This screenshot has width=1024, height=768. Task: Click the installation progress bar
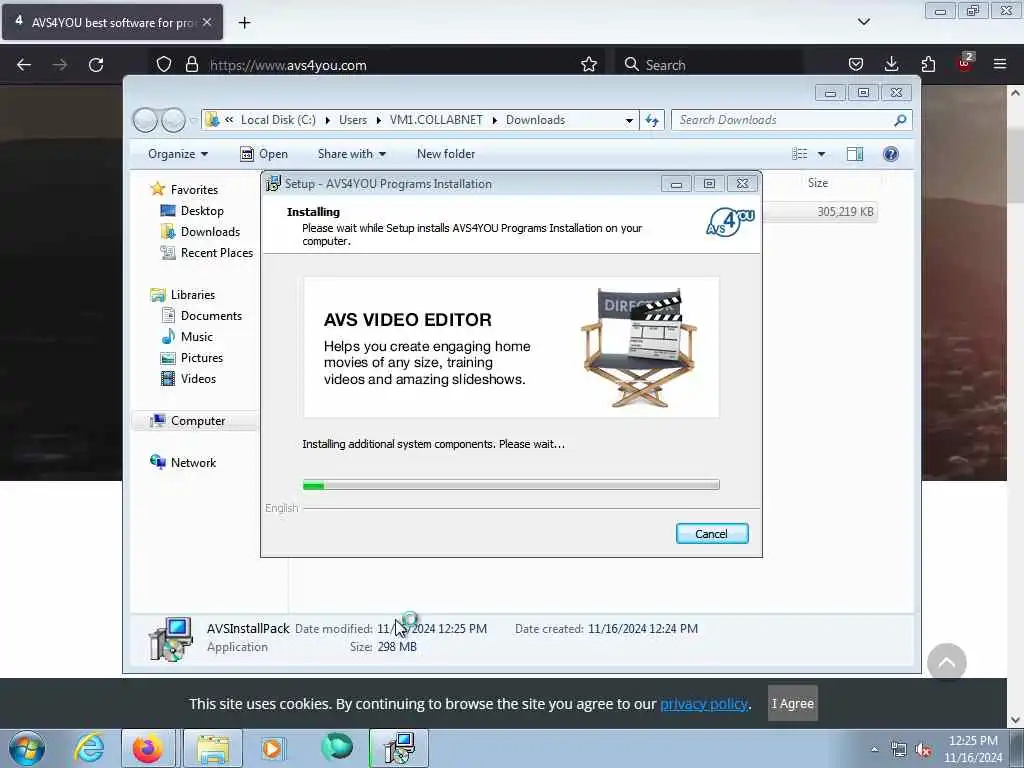(x=511, y=485)
